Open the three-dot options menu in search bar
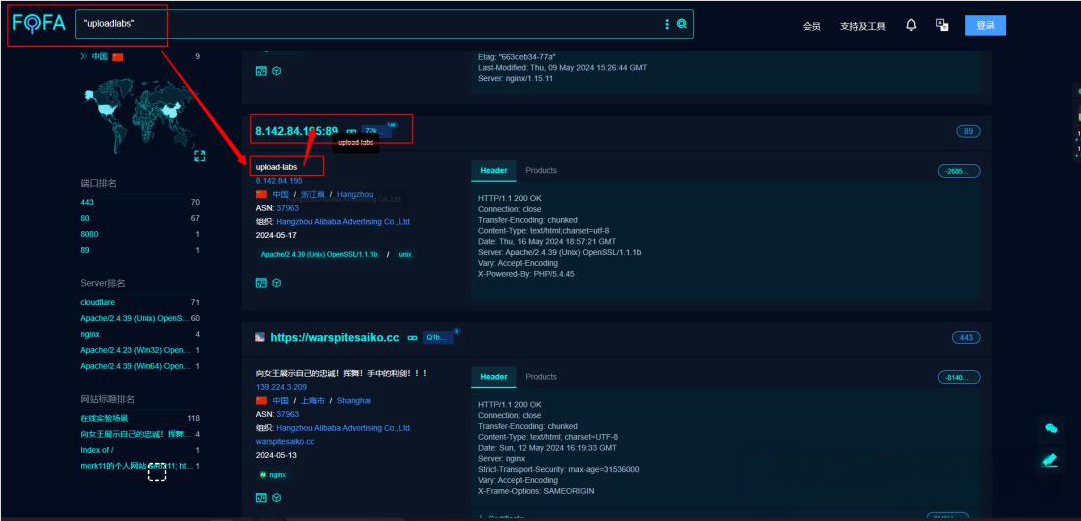Image resolution: width=1081 pixels, height=521 pixels. click(x=667, y=24)
